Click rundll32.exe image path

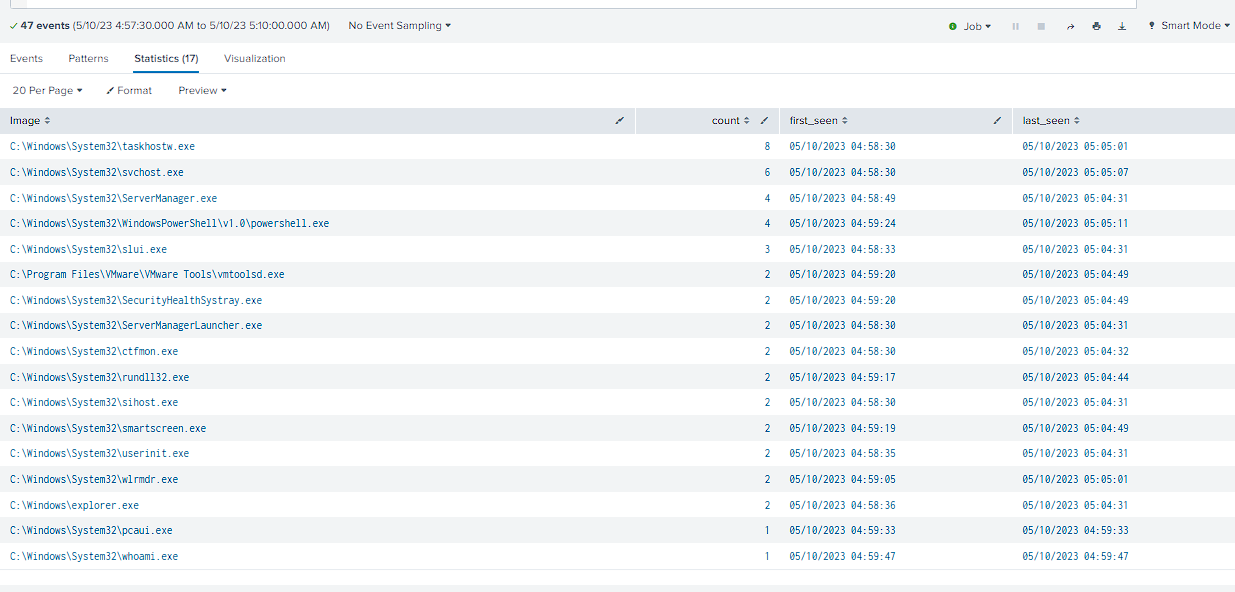coord(99,378)
